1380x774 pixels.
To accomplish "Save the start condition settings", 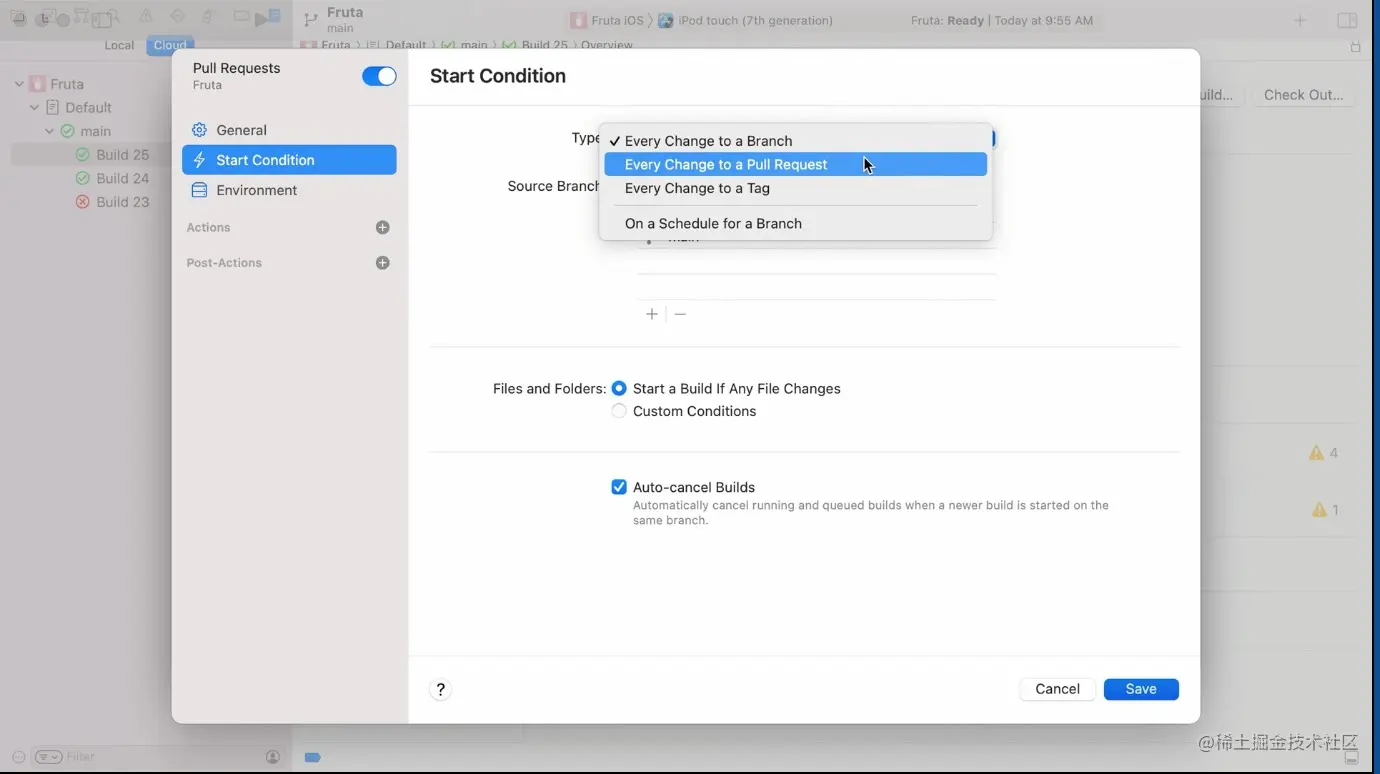I will pos(1141,689).
